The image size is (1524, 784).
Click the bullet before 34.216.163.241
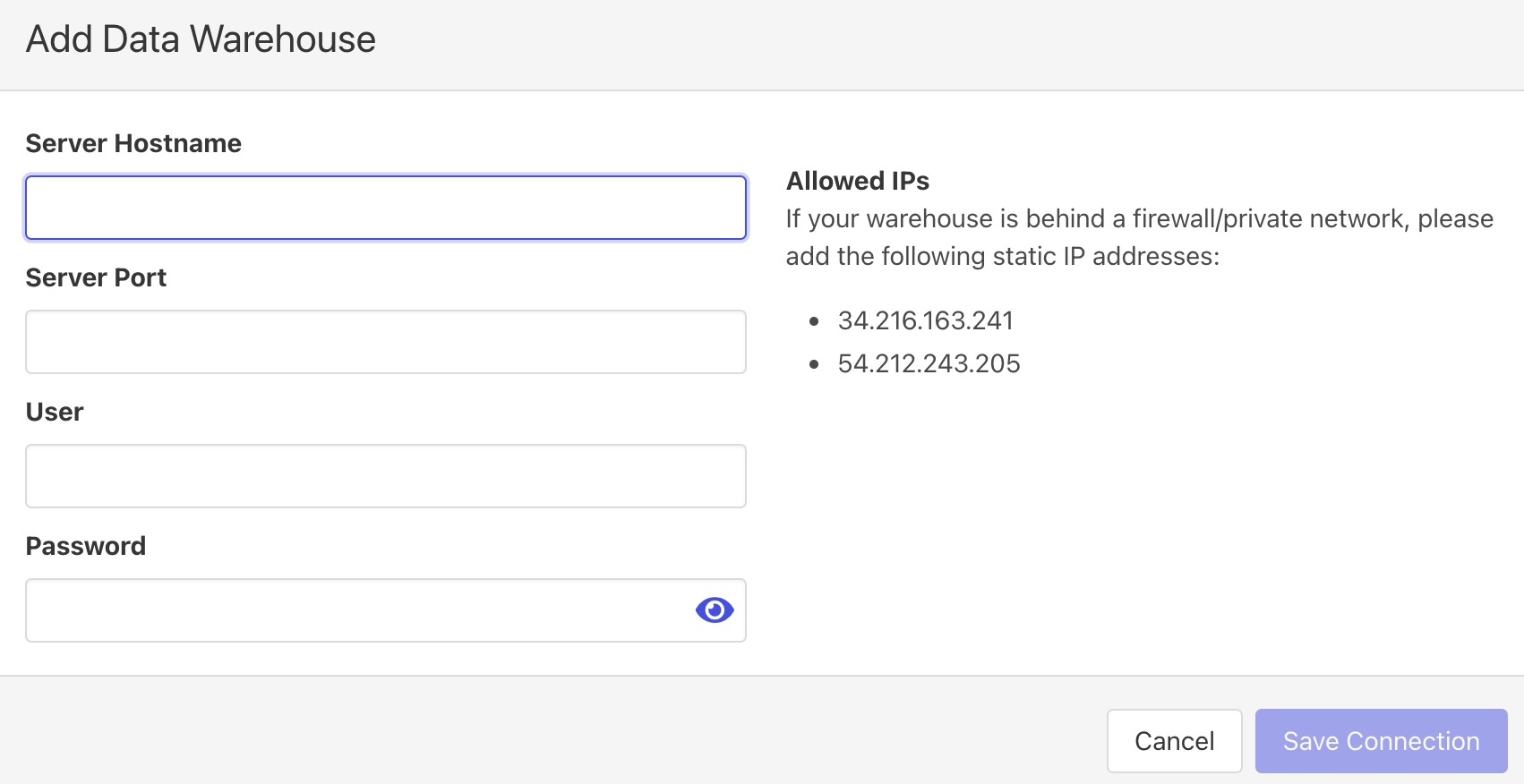tap(814, 321)
